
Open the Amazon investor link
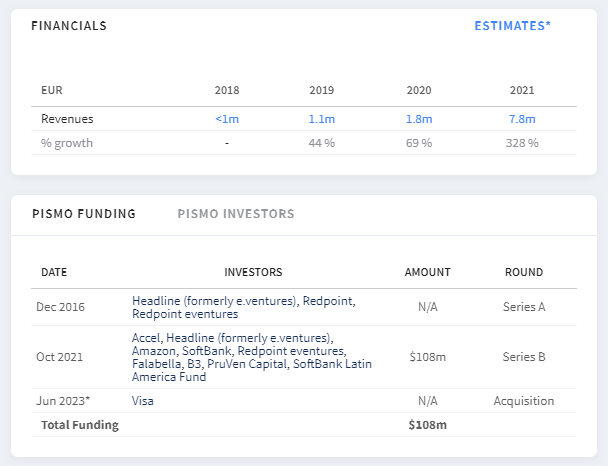pos(154,351)
